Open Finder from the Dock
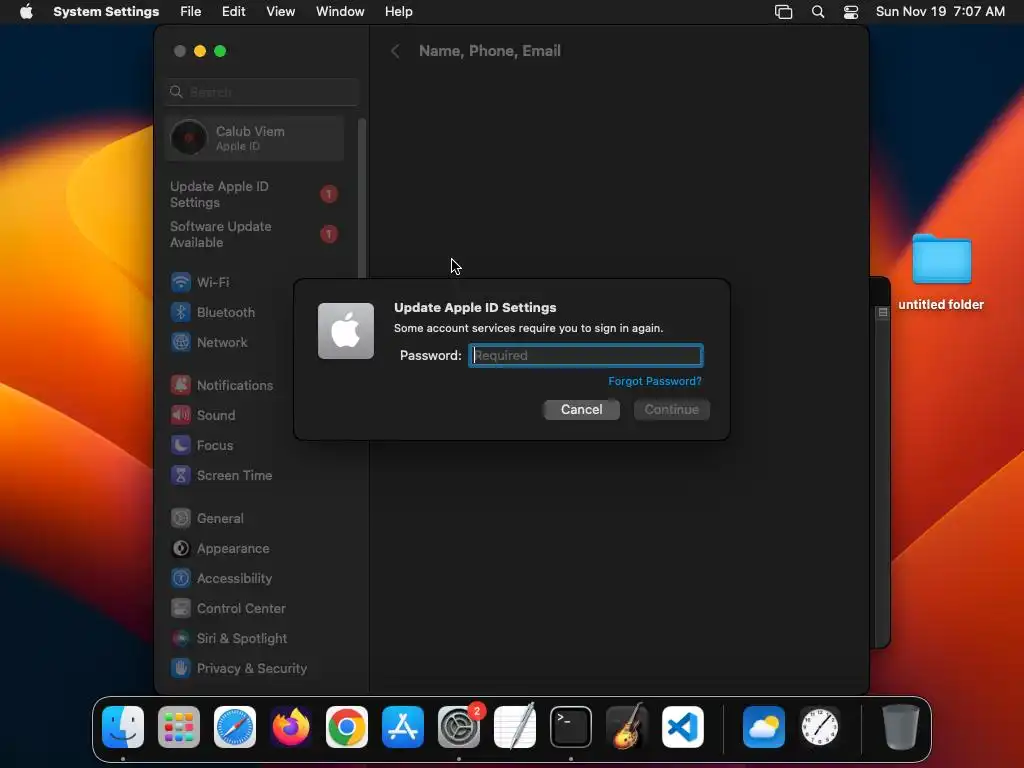Viewport: 1024px width, 768px height. (123, 727)
